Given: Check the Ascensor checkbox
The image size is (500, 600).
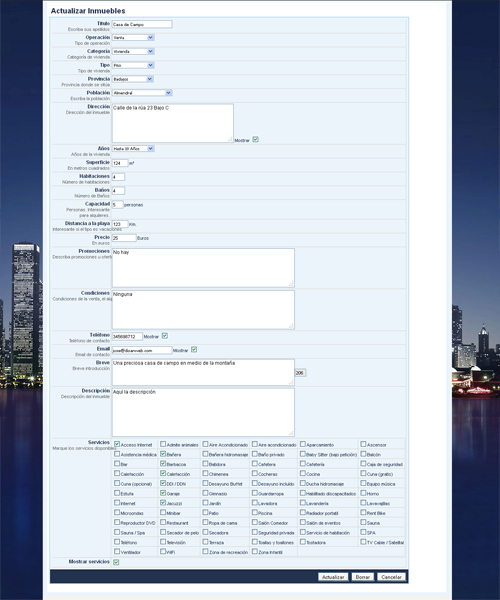Looking at the screenshot, I should (363, 444).
